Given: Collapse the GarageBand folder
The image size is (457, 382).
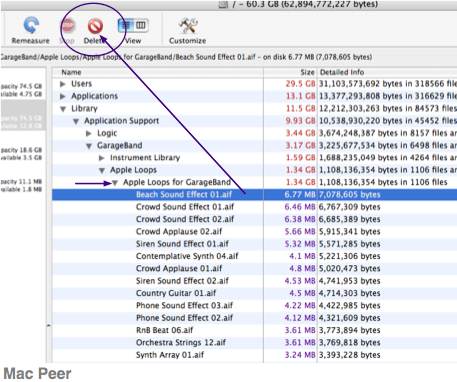Looking at the screenshot, I should coord(89,146).
